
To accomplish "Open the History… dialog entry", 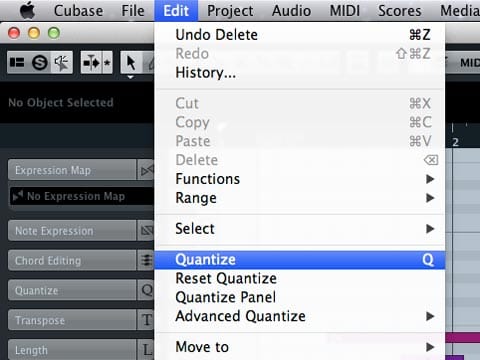I will click(x=300, y=73).
